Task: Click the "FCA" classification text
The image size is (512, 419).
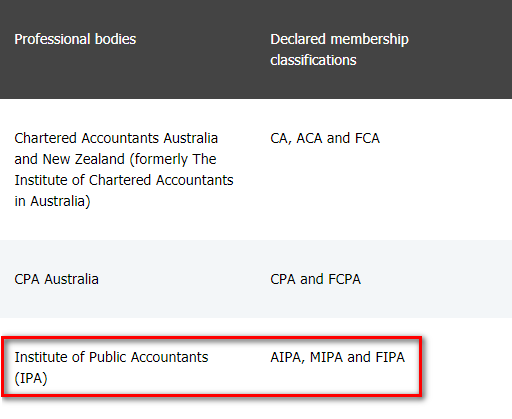Action: (367, 138)
